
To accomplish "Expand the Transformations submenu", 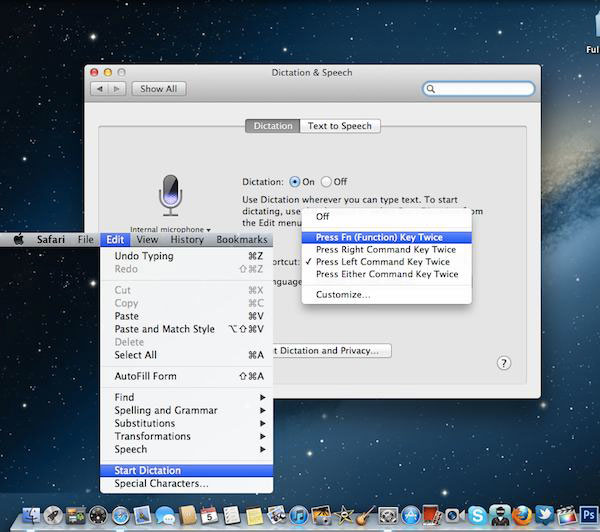I will pos(187,436).
